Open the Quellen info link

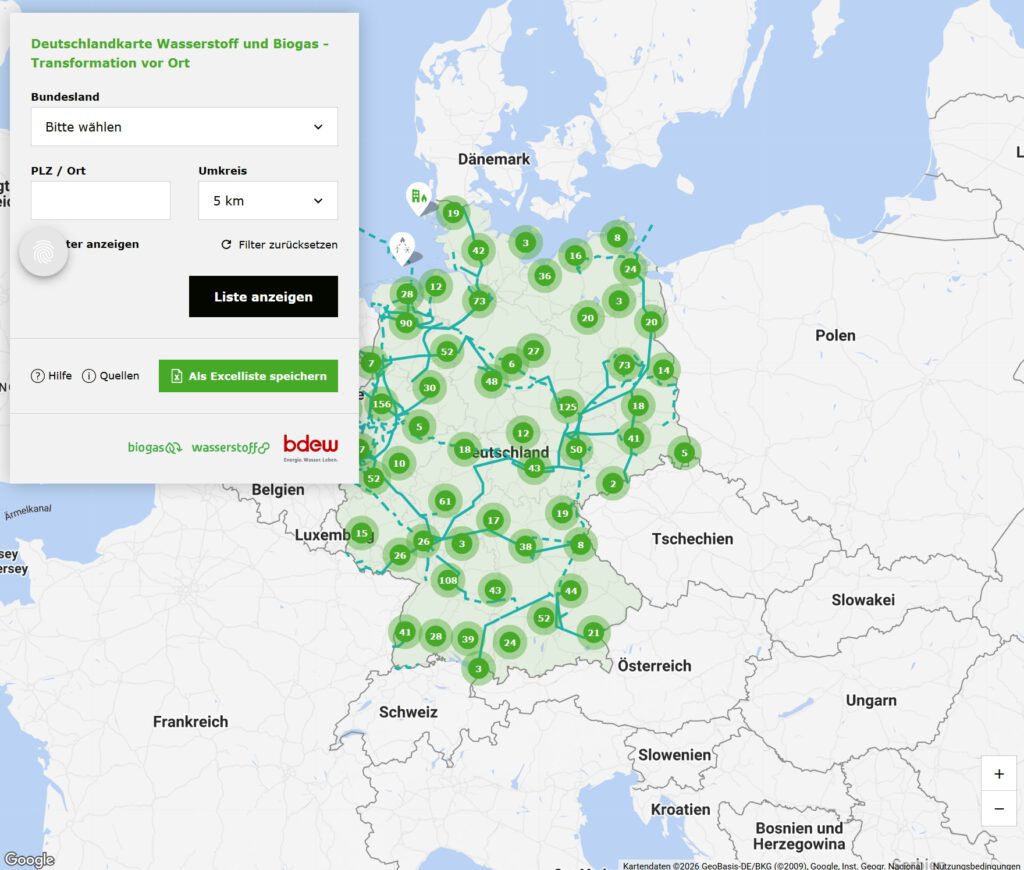pos(110,376)
